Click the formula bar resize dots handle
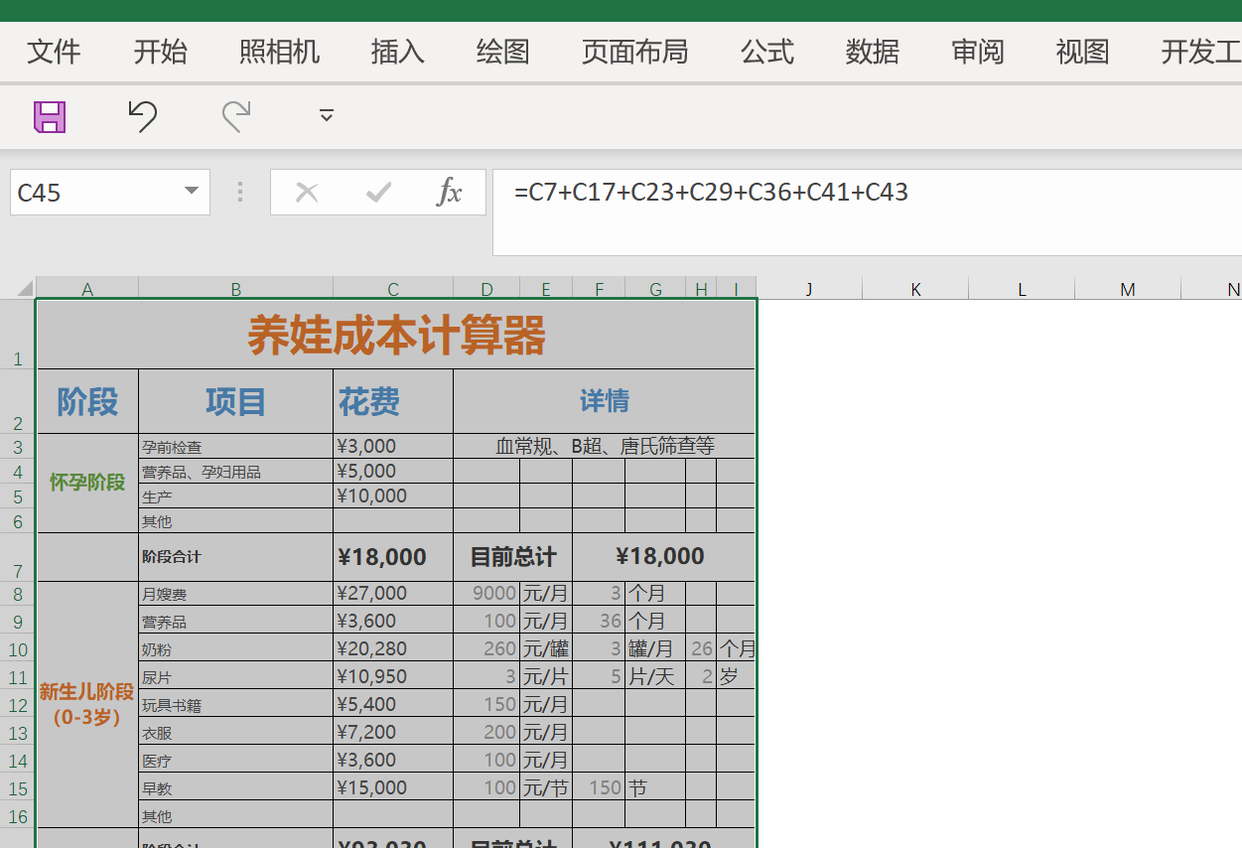The width and height of the screenshot is (1242, 848). pyautogui.click(x=240, y=192)
